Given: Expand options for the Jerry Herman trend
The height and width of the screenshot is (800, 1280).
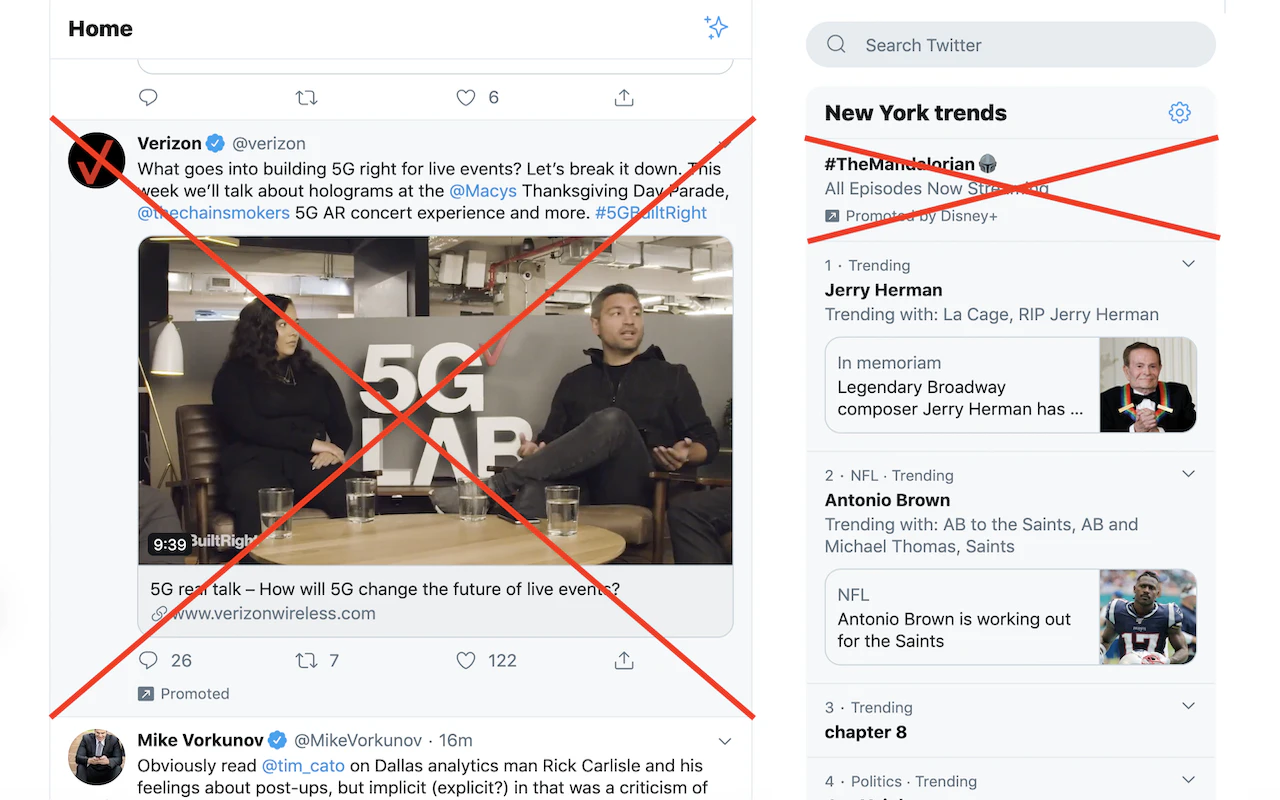Looking at the screenshot, I should [x=1187, y=263].
